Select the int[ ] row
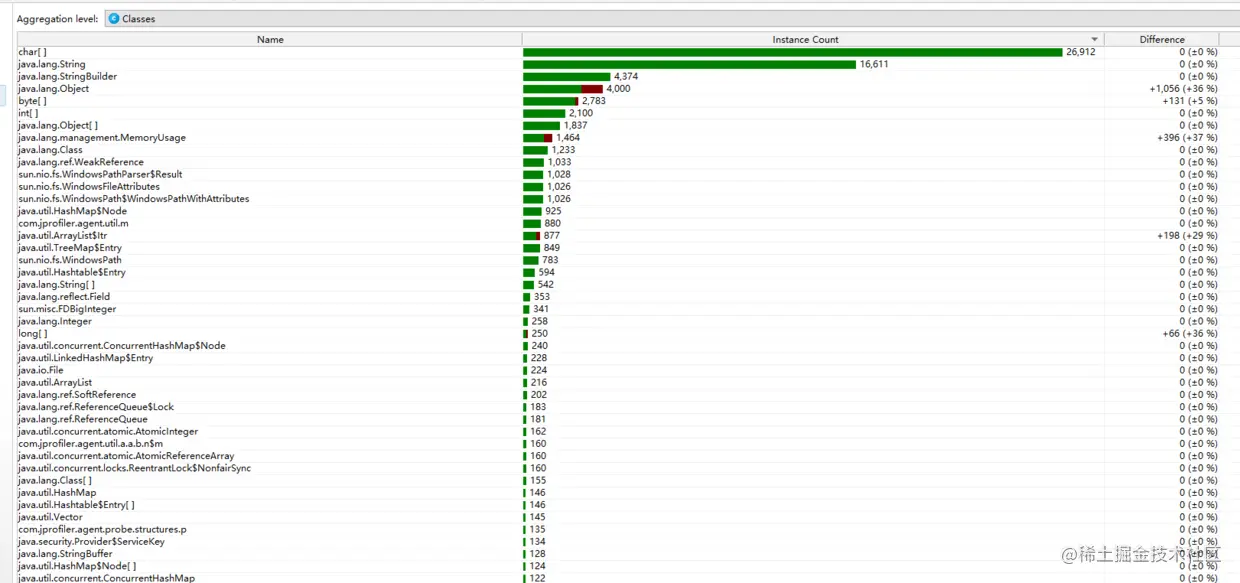The width and height of the screenshot is (1240, 583). click(618, 113)
